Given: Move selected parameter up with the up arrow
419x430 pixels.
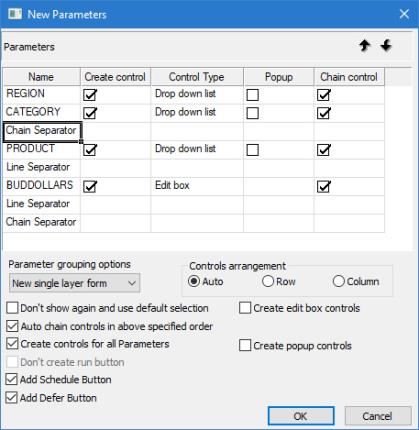Looking at the screenshot, I should pyautogui.click(x=365, y=45).
